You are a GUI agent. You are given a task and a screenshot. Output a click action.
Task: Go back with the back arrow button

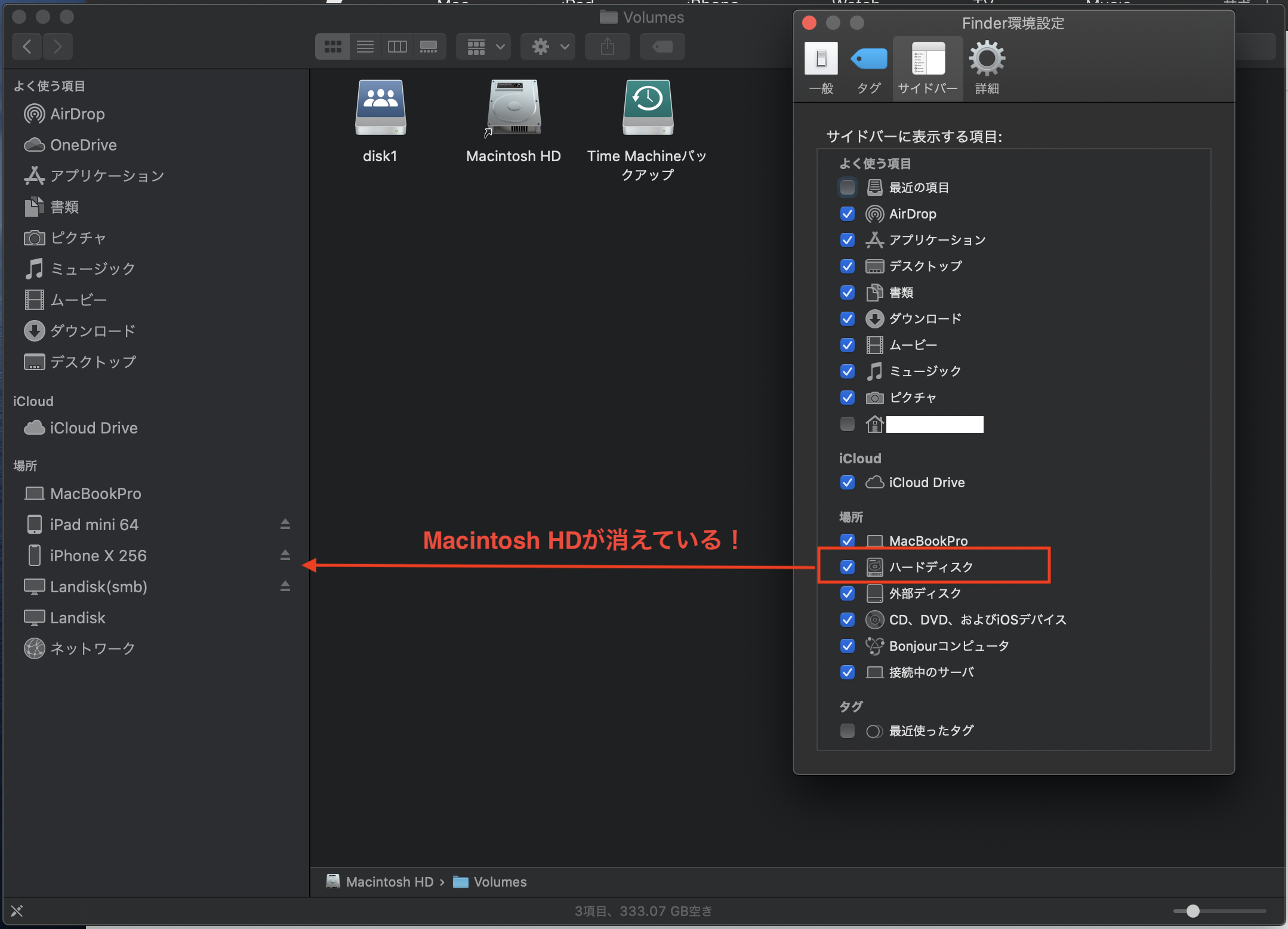click(27, 47)
